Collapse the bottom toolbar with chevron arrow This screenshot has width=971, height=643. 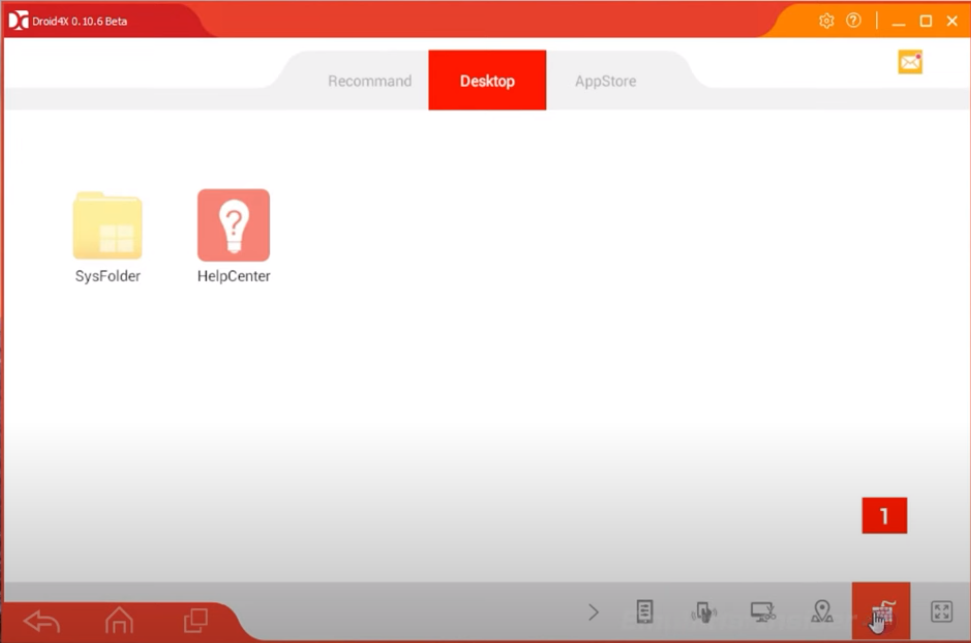coord(593,612)
